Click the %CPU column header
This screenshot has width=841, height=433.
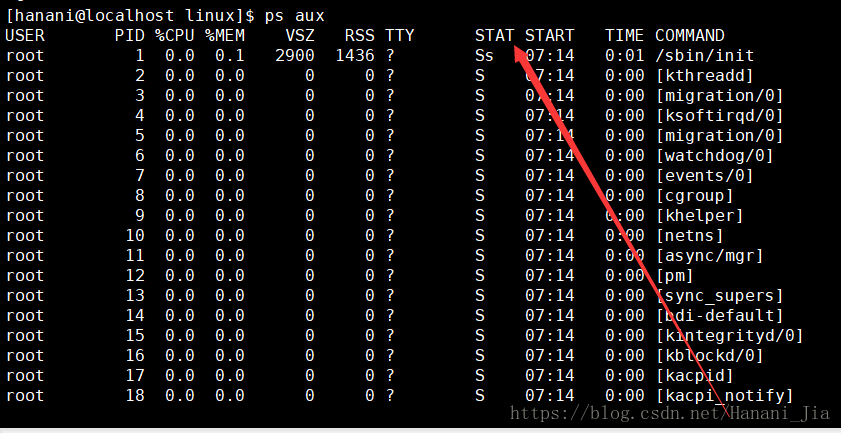pyautogui.click(x=175, y=35)
